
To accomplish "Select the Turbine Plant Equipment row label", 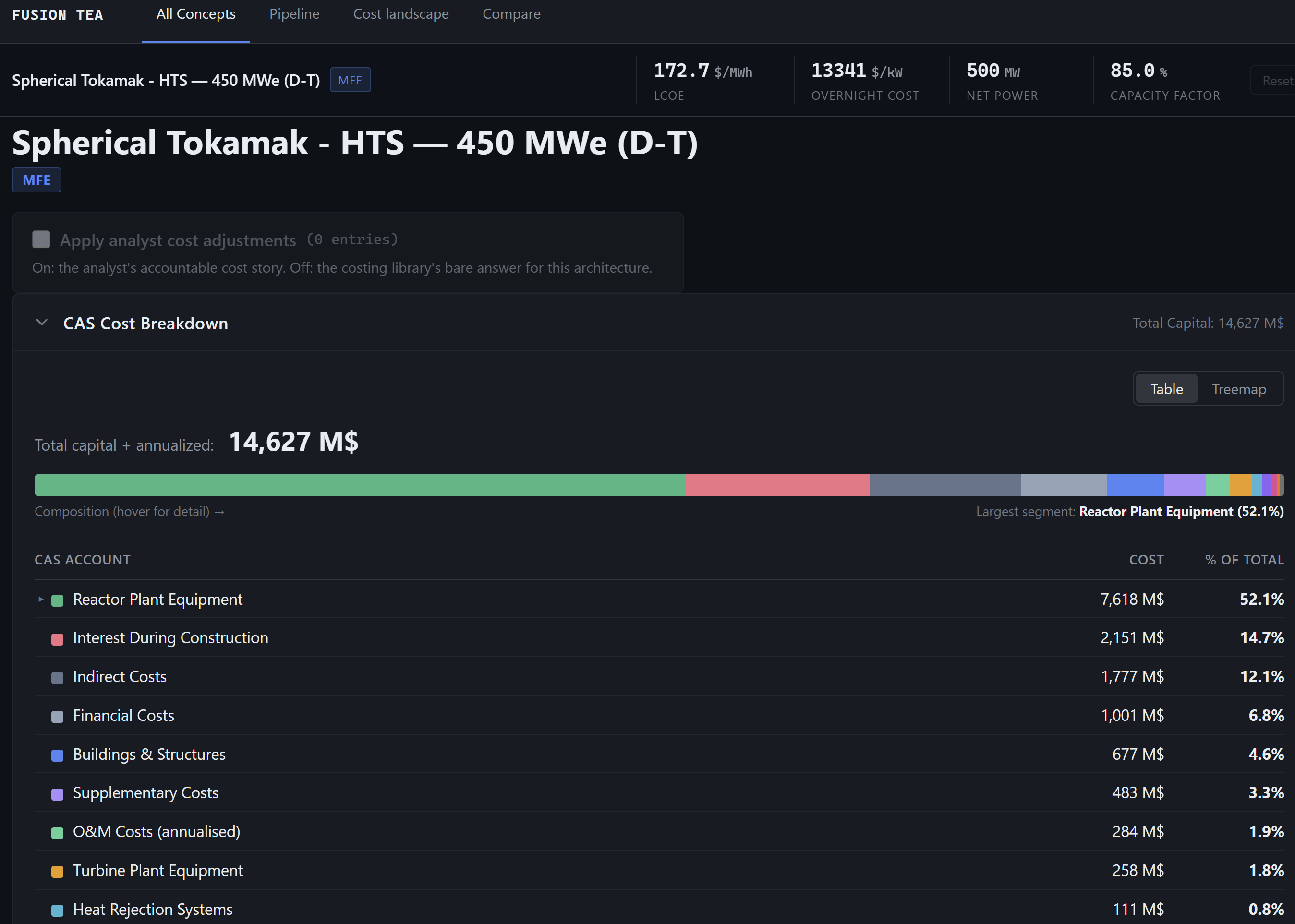I will click(x=157, y=870).
